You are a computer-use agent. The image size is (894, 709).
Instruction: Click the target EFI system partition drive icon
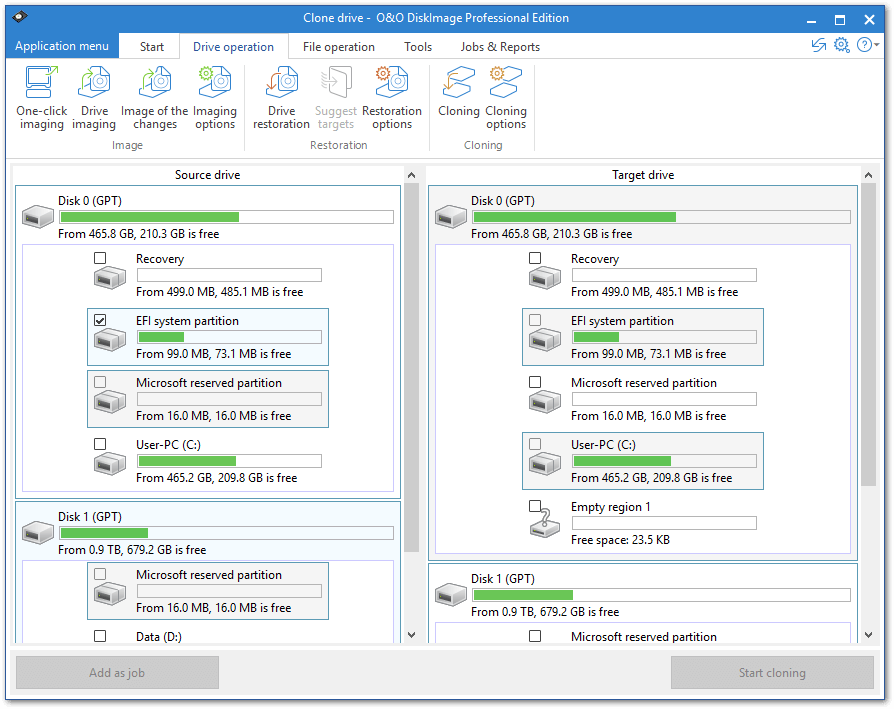pyautogui.click(x=544, y=341)
